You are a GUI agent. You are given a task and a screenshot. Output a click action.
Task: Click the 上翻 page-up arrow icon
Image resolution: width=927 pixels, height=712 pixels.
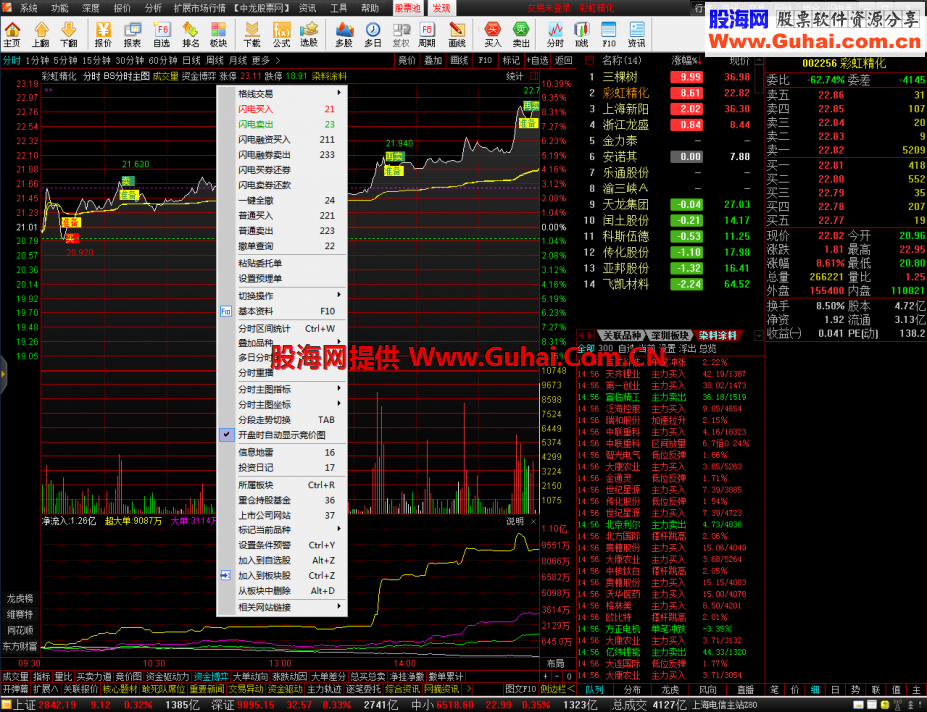[x=41, y=34]
